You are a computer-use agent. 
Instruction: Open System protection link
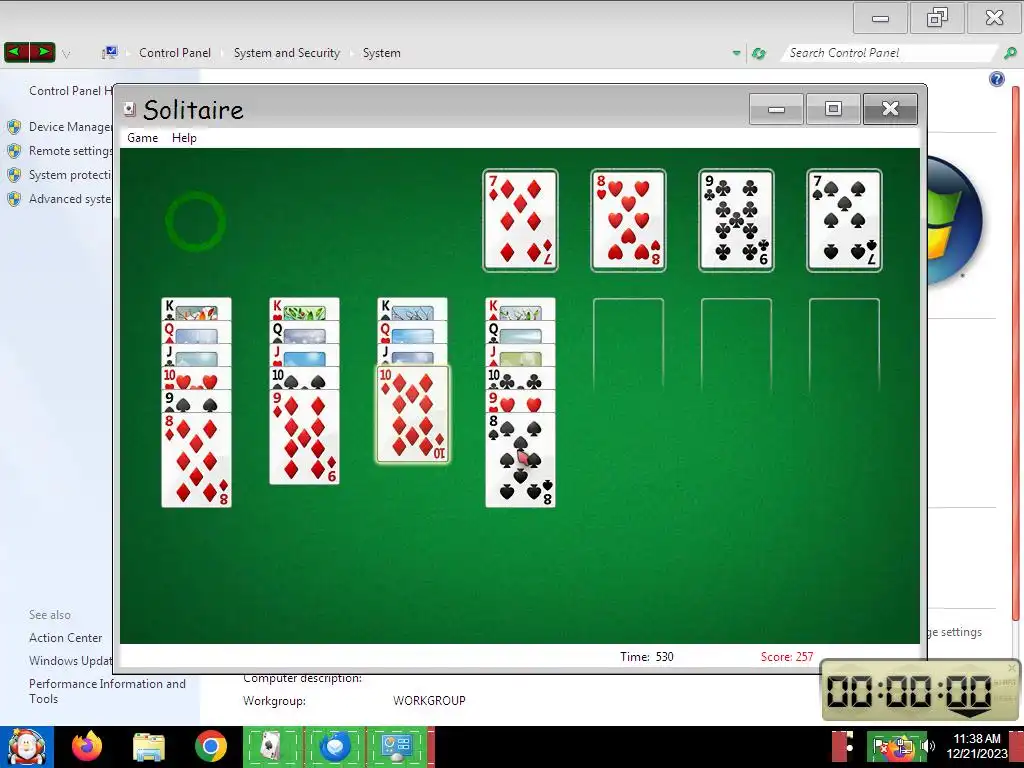71,175
